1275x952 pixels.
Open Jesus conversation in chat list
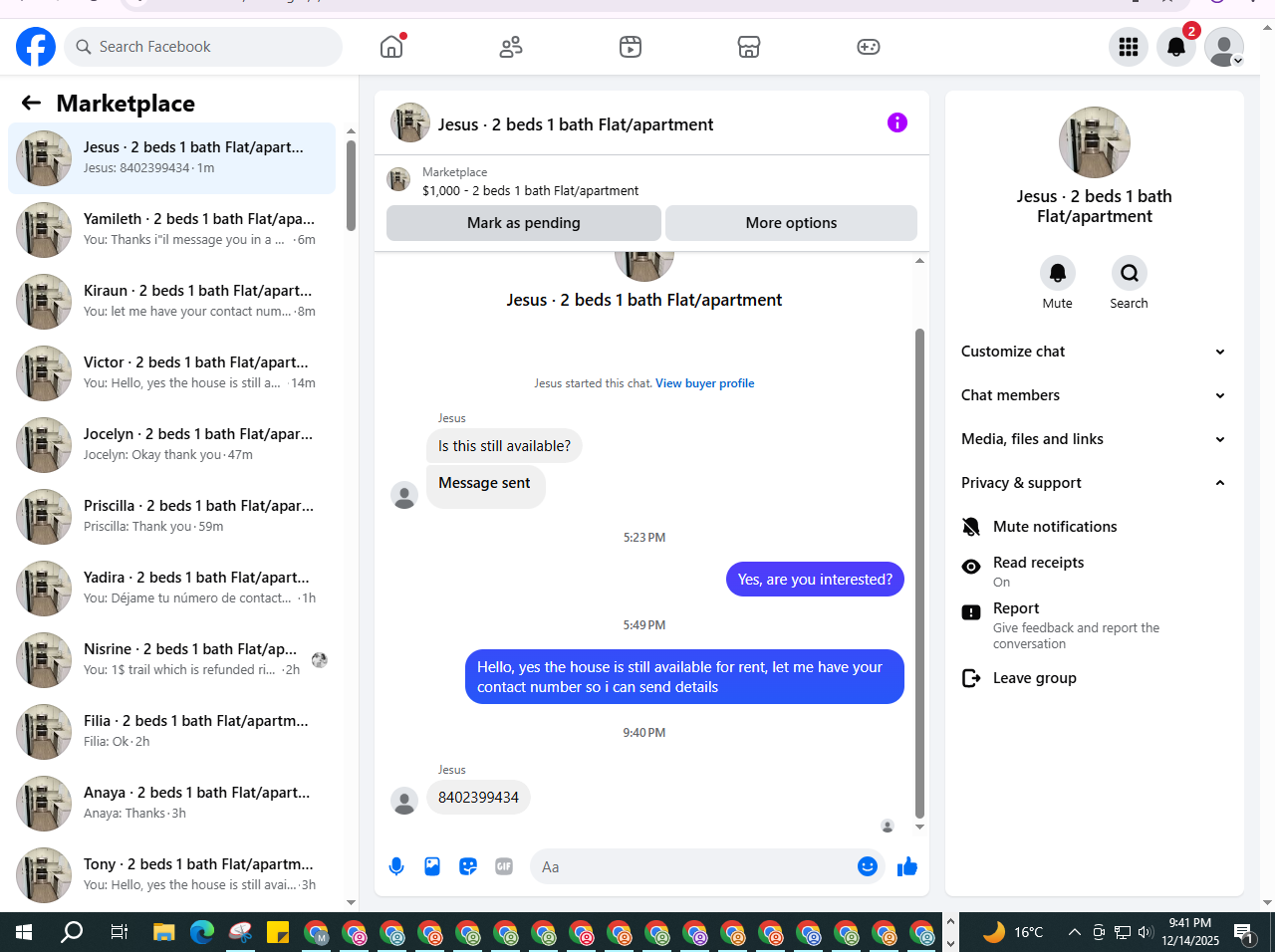[171, 158]
